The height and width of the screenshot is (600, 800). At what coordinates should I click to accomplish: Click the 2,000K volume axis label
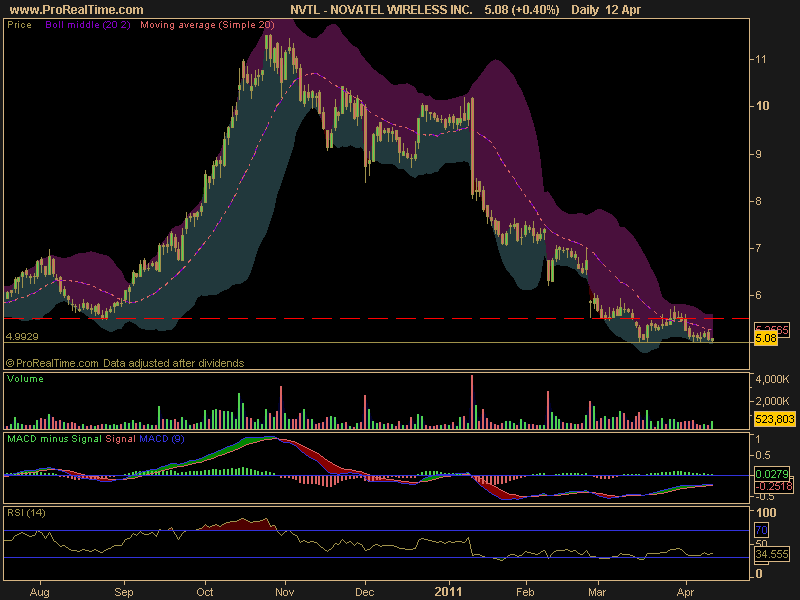pyautogui.click(x=772, y=401)
